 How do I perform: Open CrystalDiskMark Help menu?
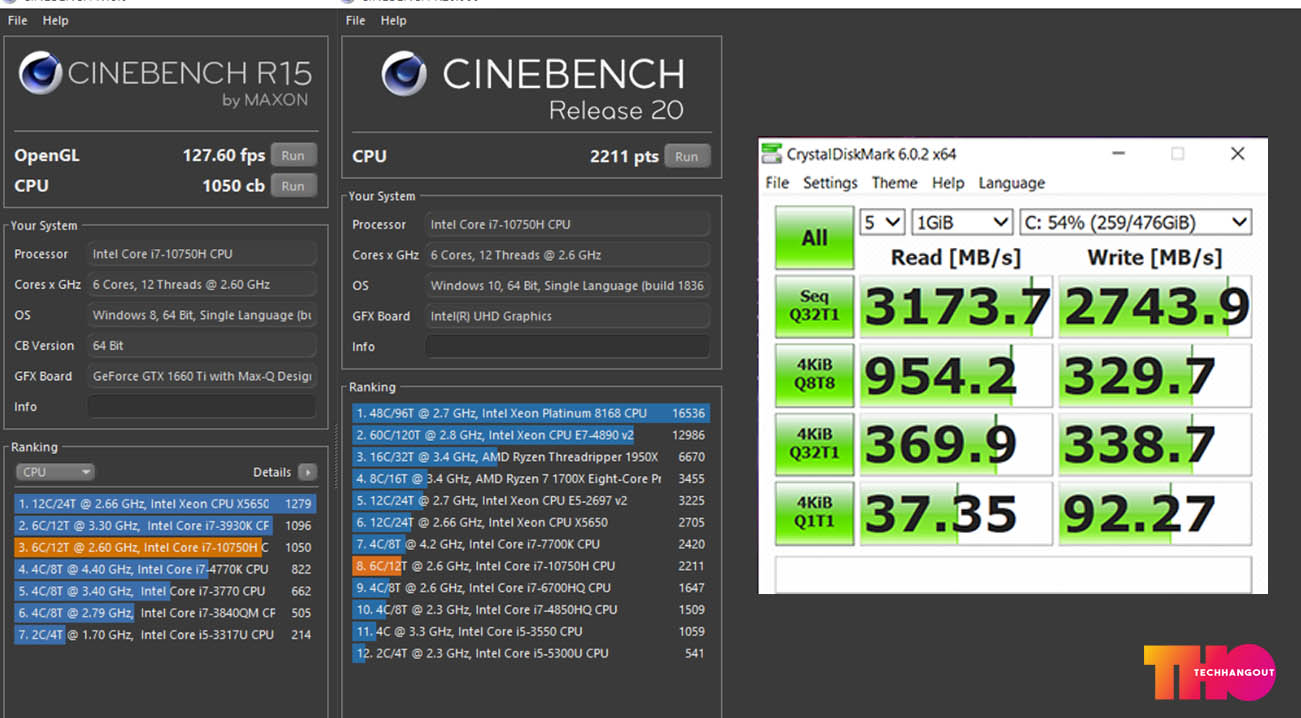[x=947, y=183]
